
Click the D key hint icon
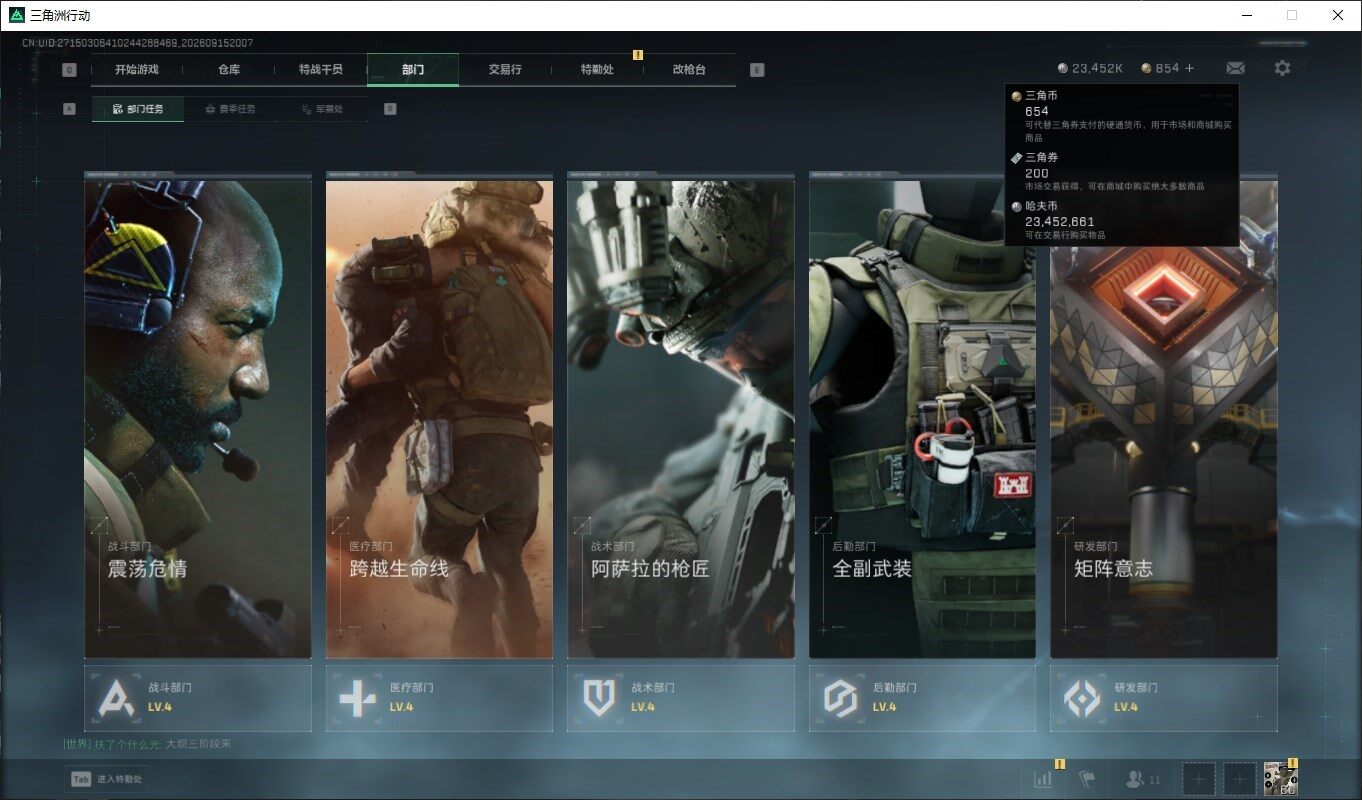click(390, 109)
